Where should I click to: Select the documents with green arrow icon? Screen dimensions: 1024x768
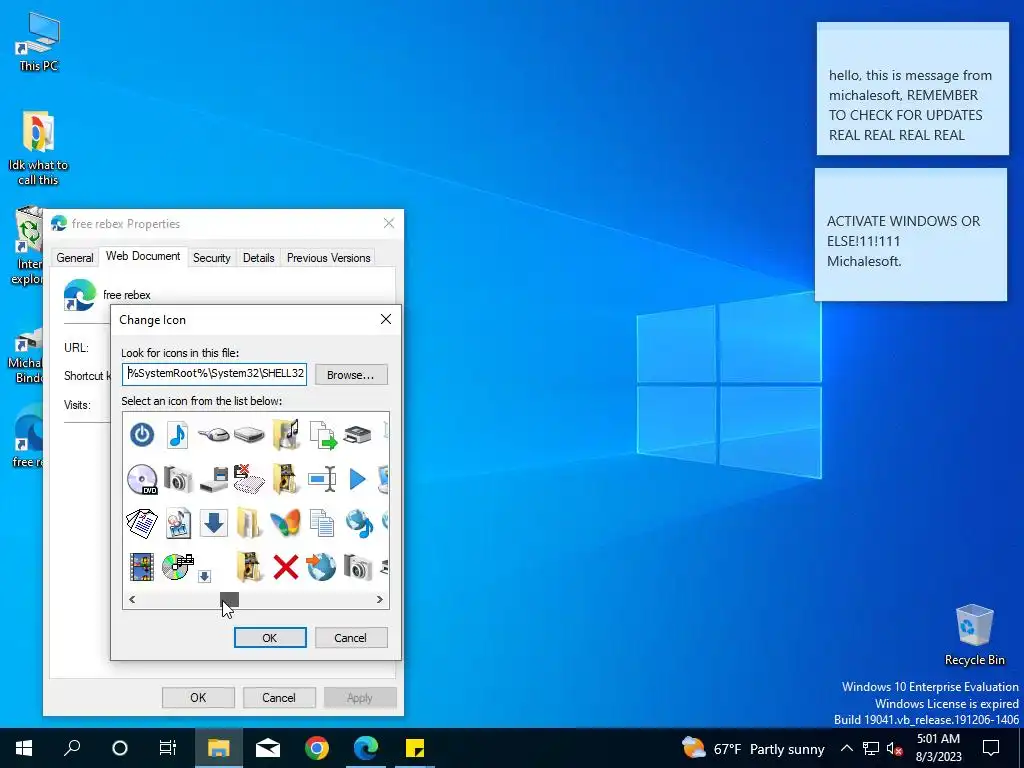click(322, 435)
